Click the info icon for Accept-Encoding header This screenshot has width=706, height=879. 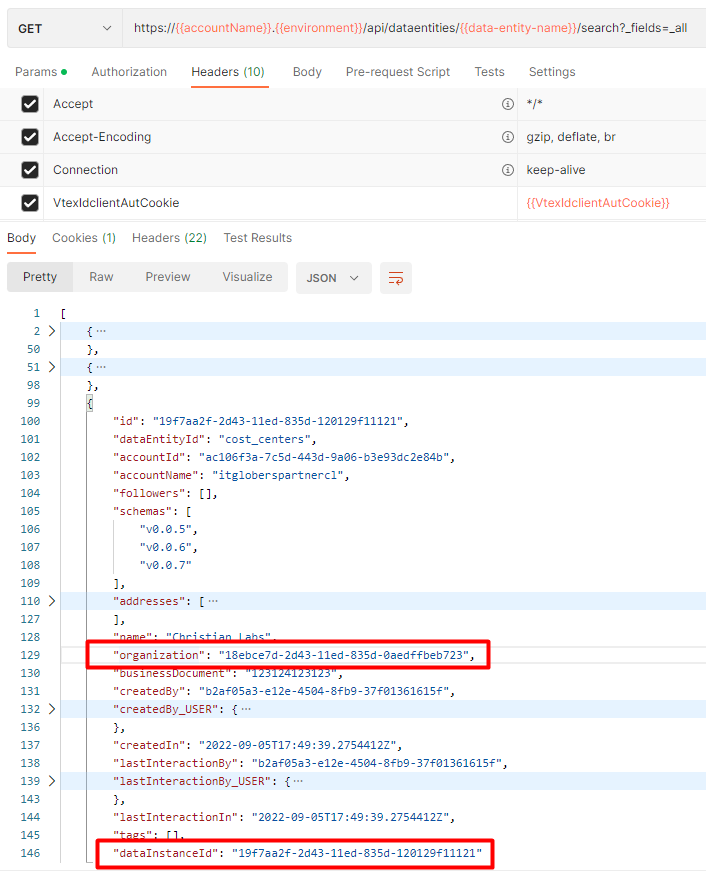point(507,137)
